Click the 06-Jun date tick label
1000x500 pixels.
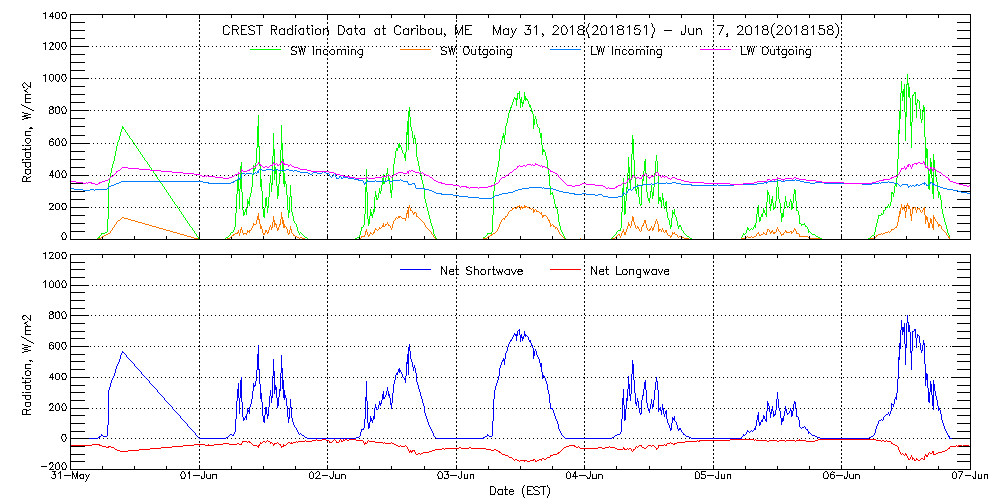coord(842,477)
